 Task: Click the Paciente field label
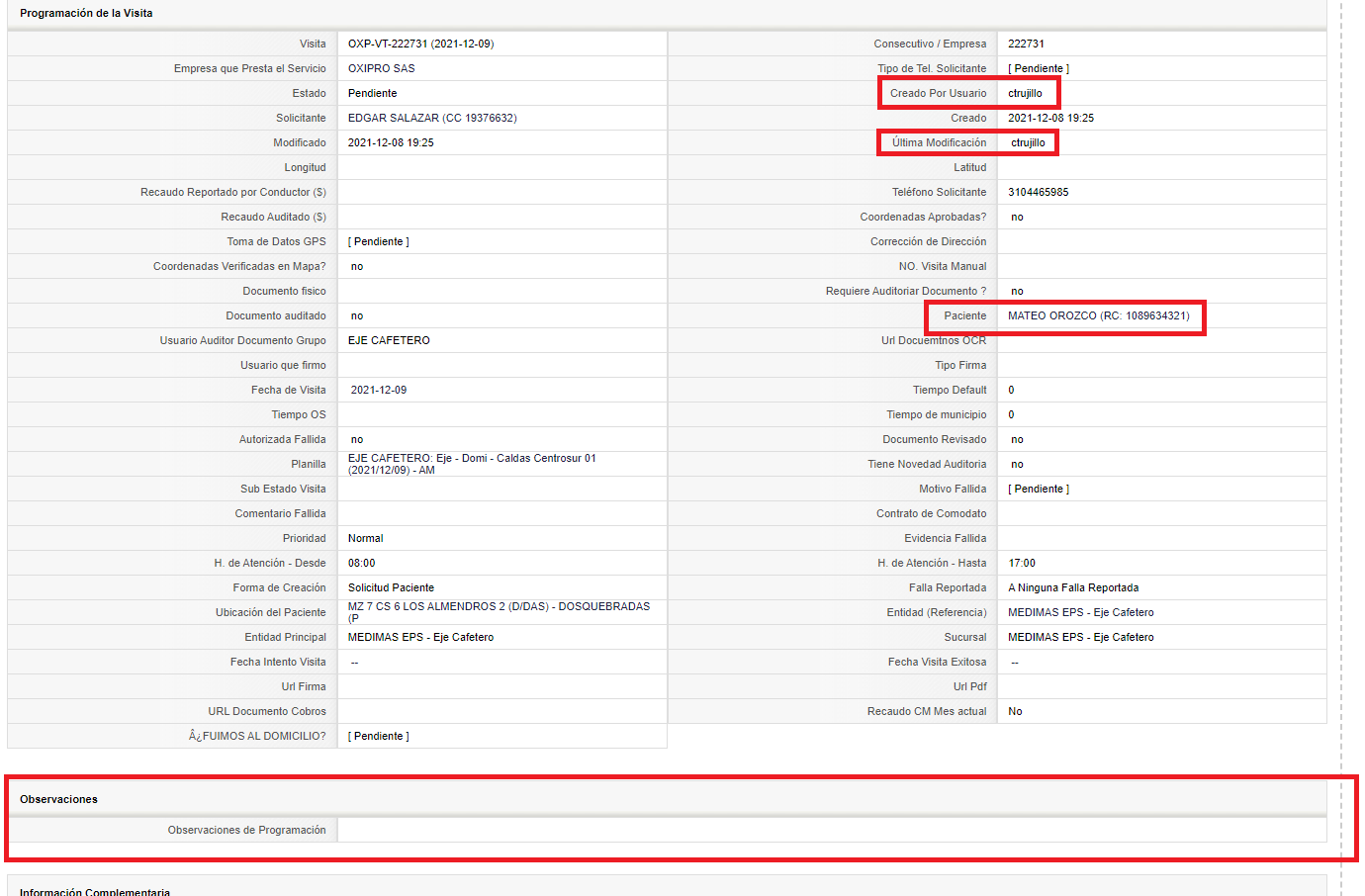[x=964, y=315]
